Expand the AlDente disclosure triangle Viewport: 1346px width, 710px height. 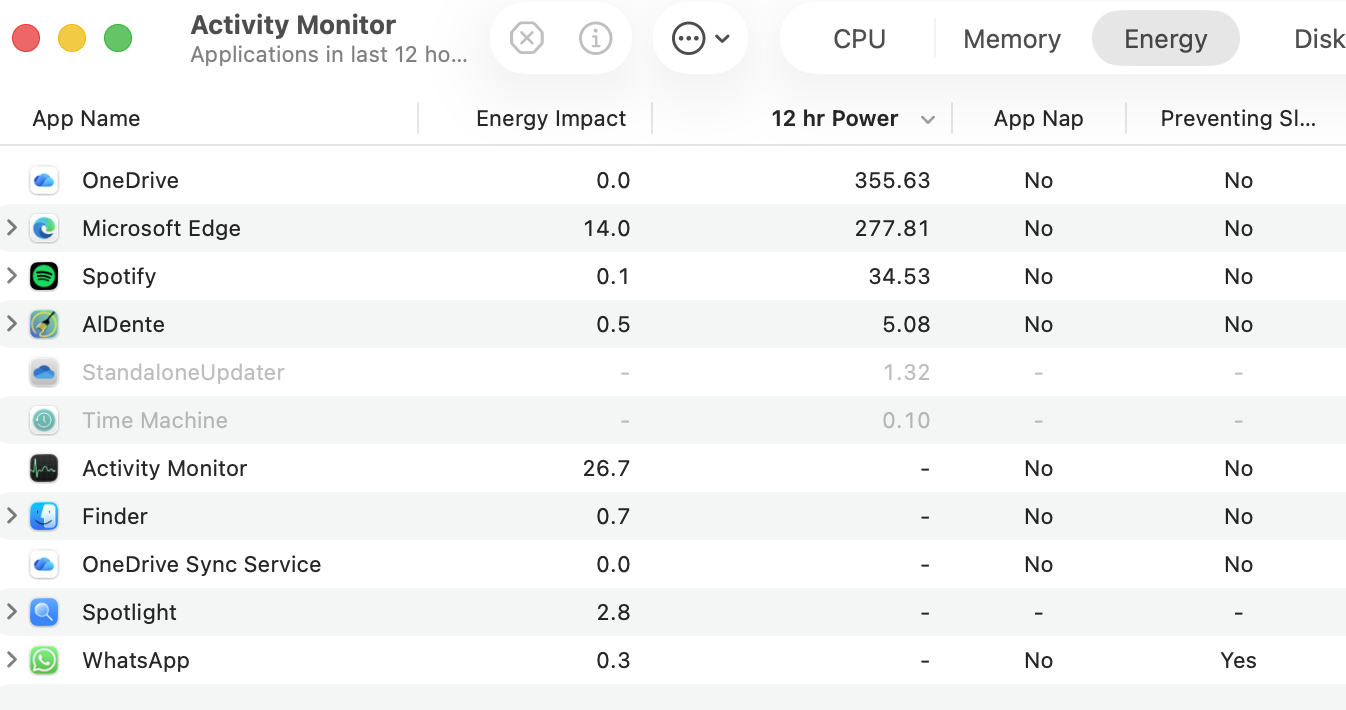tap(12, 324)
